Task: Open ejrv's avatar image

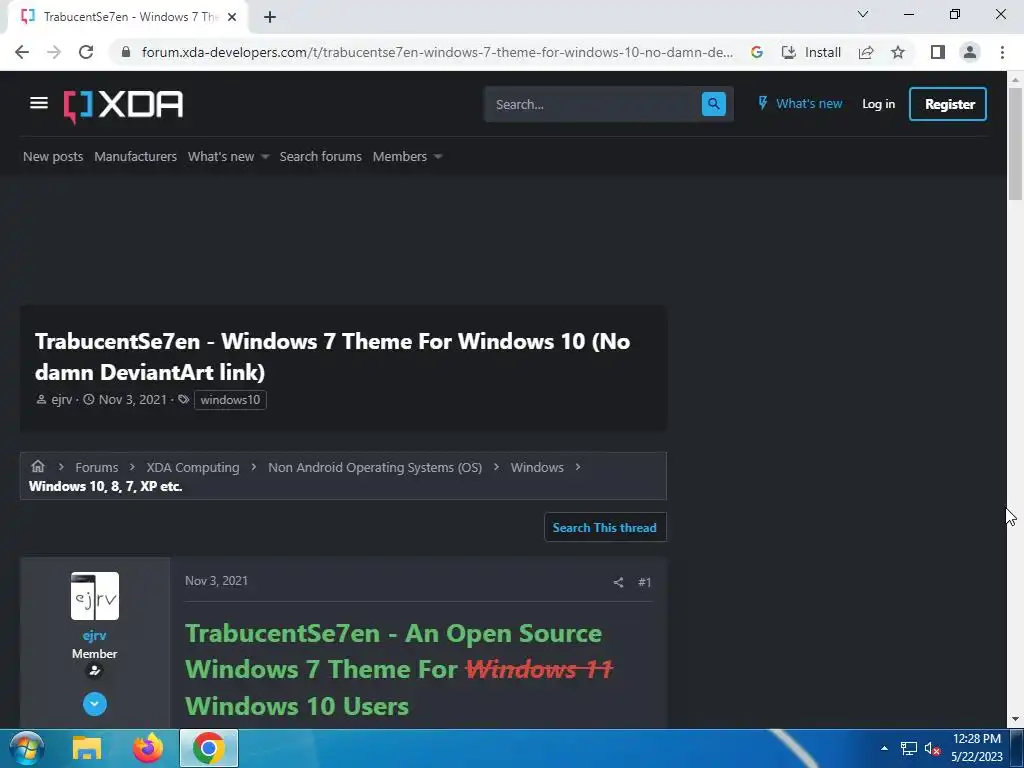Action: click(x=95, y=596)
